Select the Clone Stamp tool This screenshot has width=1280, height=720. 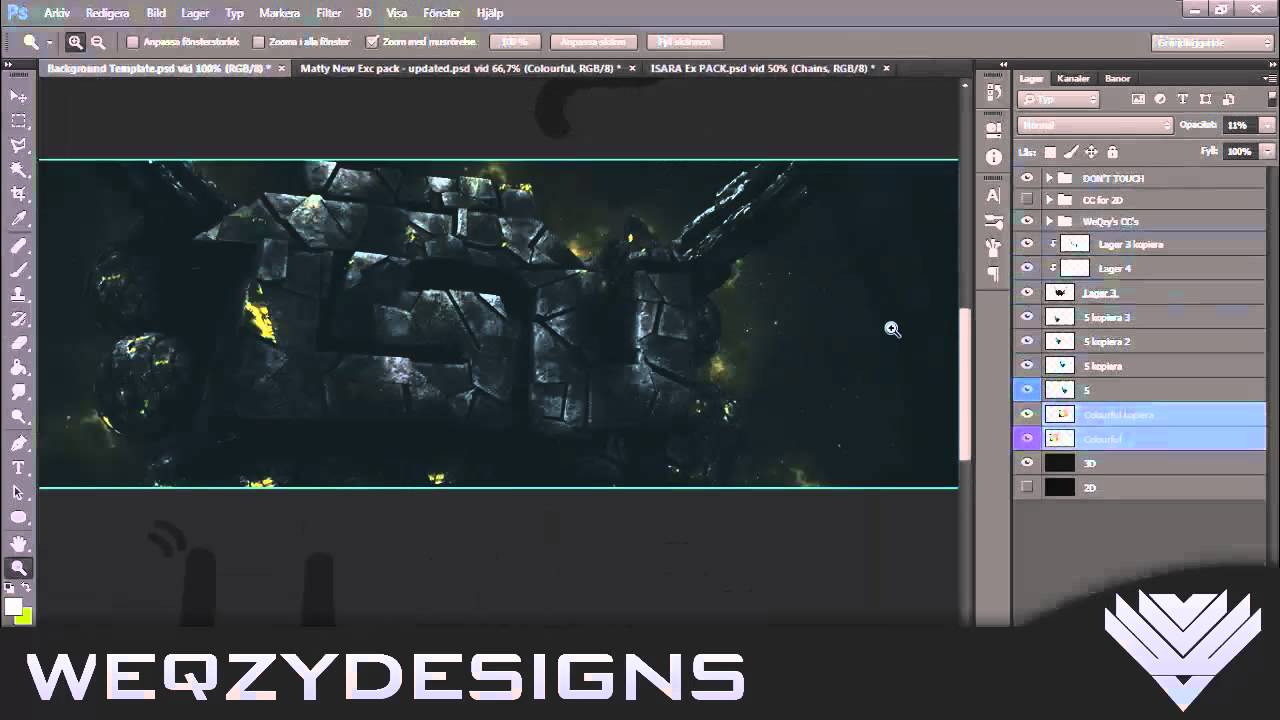point(18,295)
